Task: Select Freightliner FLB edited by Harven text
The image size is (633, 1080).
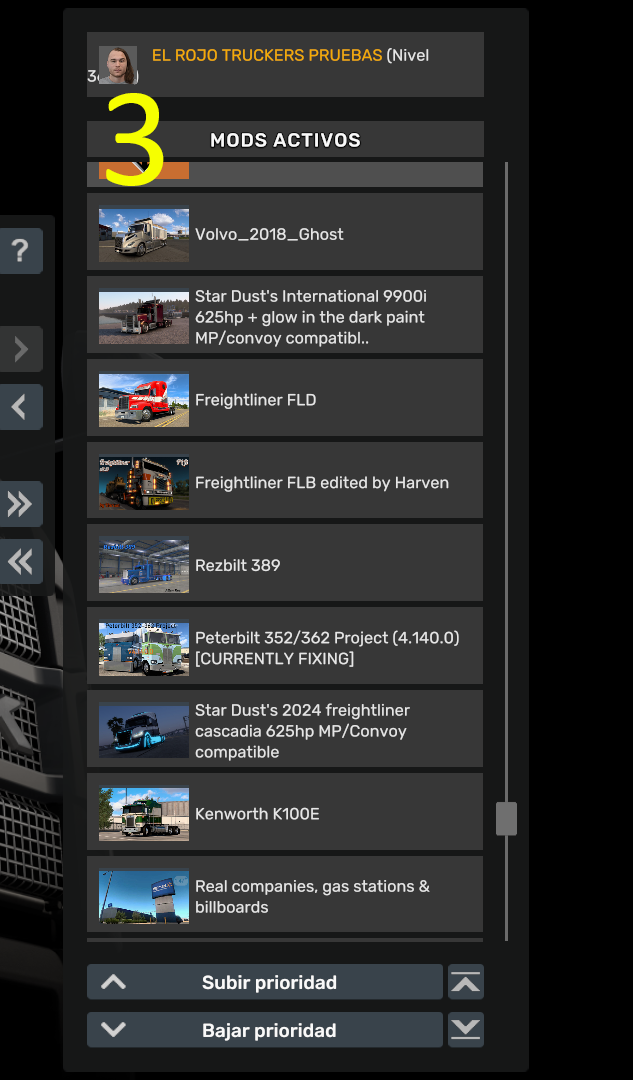Action: pos(322,483)
